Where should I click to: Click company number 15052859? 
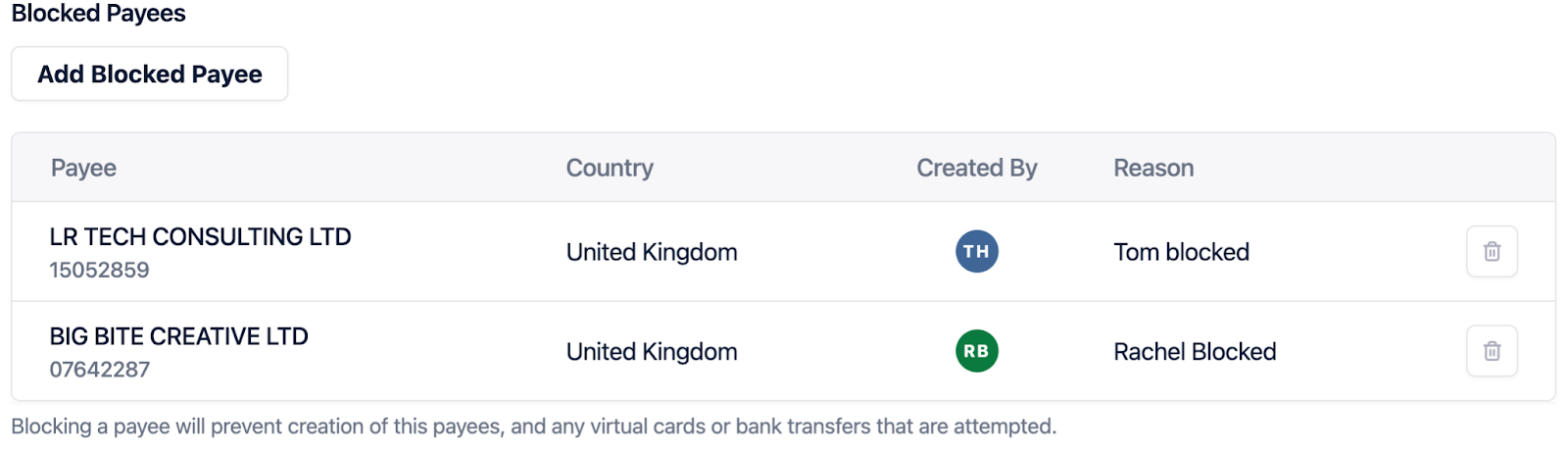tap(99, 271)
